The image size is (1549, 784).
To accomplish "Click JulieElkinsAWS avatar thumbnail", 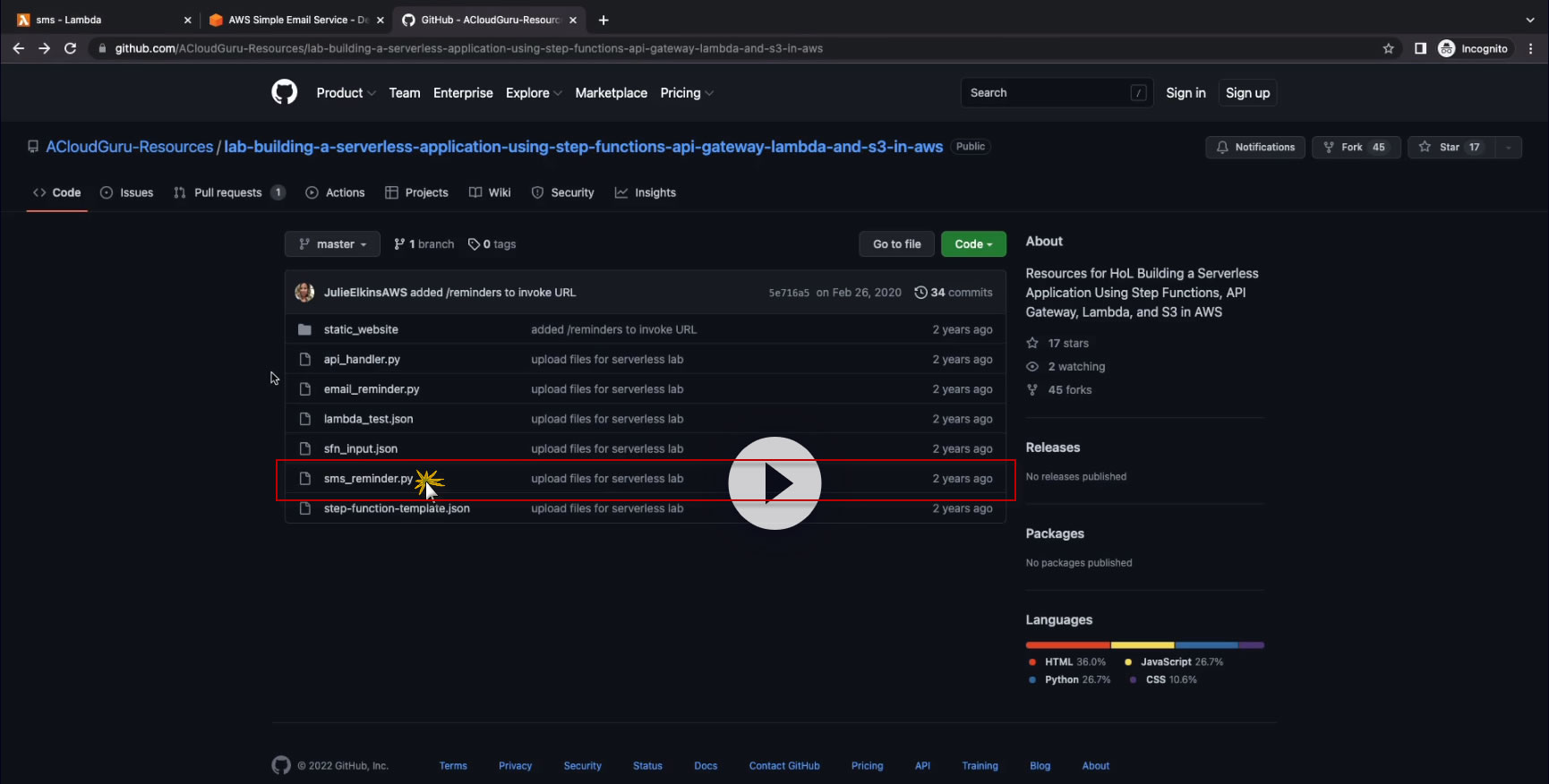I will click(304, 292).
